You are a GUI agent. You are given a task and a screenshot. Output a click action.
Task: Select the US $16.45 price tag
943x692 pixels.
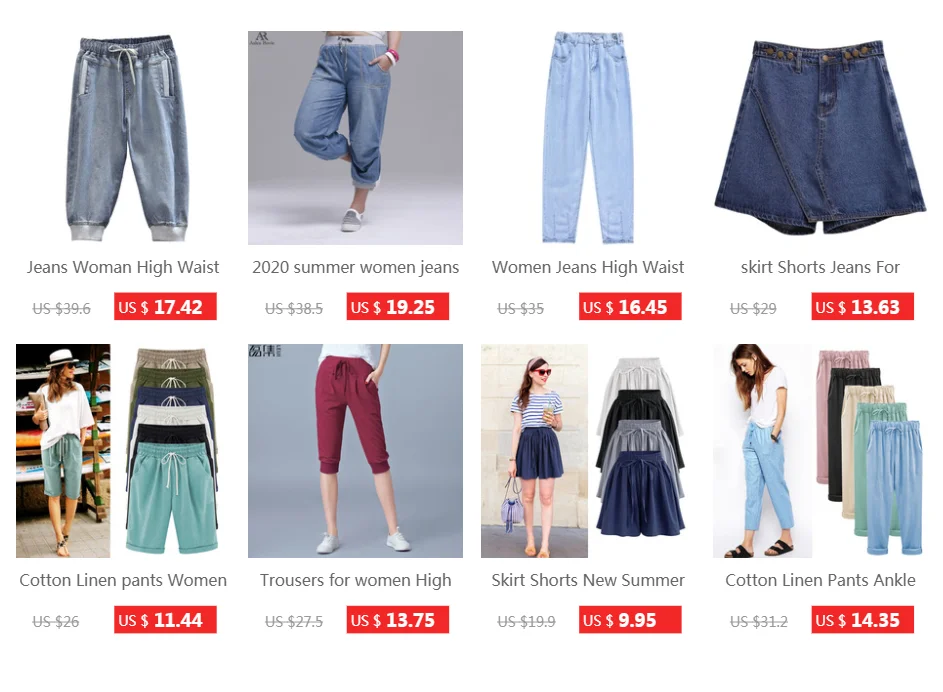(630, 307)
